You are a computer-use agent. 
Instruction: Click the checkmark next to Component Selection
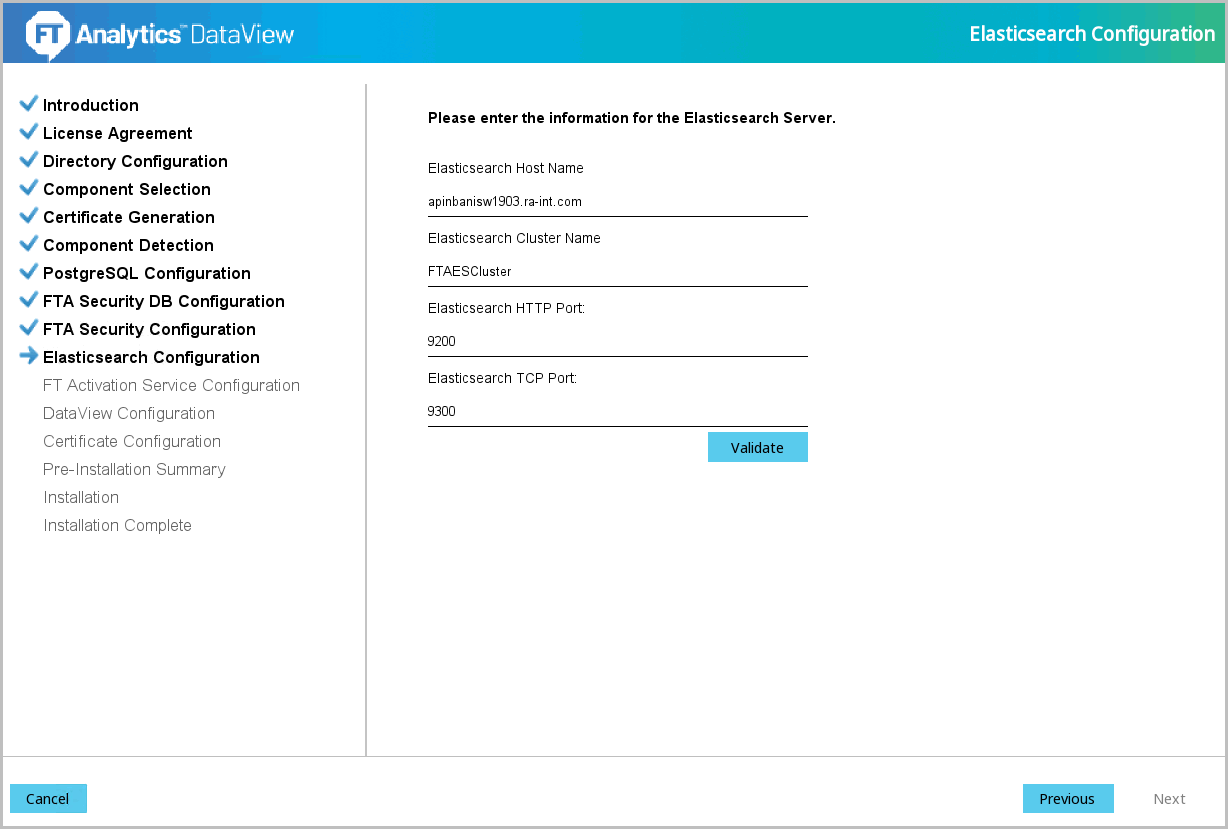[28, 188]
